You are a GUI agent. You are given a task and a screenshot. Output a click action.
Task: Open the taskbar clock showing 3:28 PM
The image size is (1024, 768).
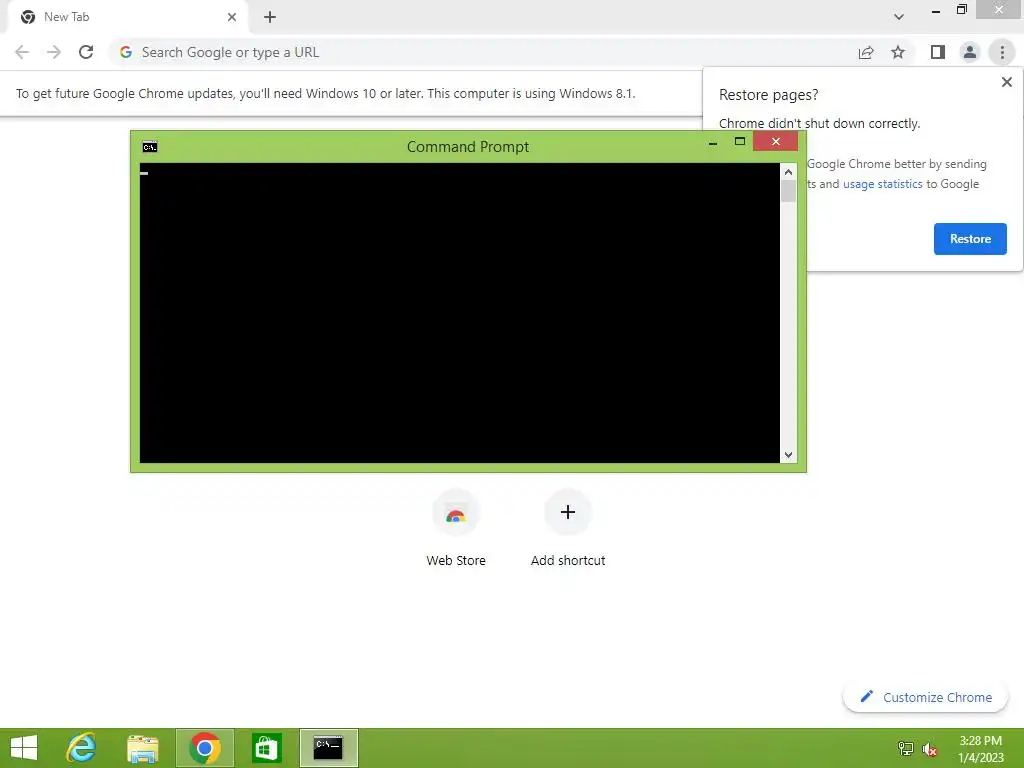[x=980, y=749]
